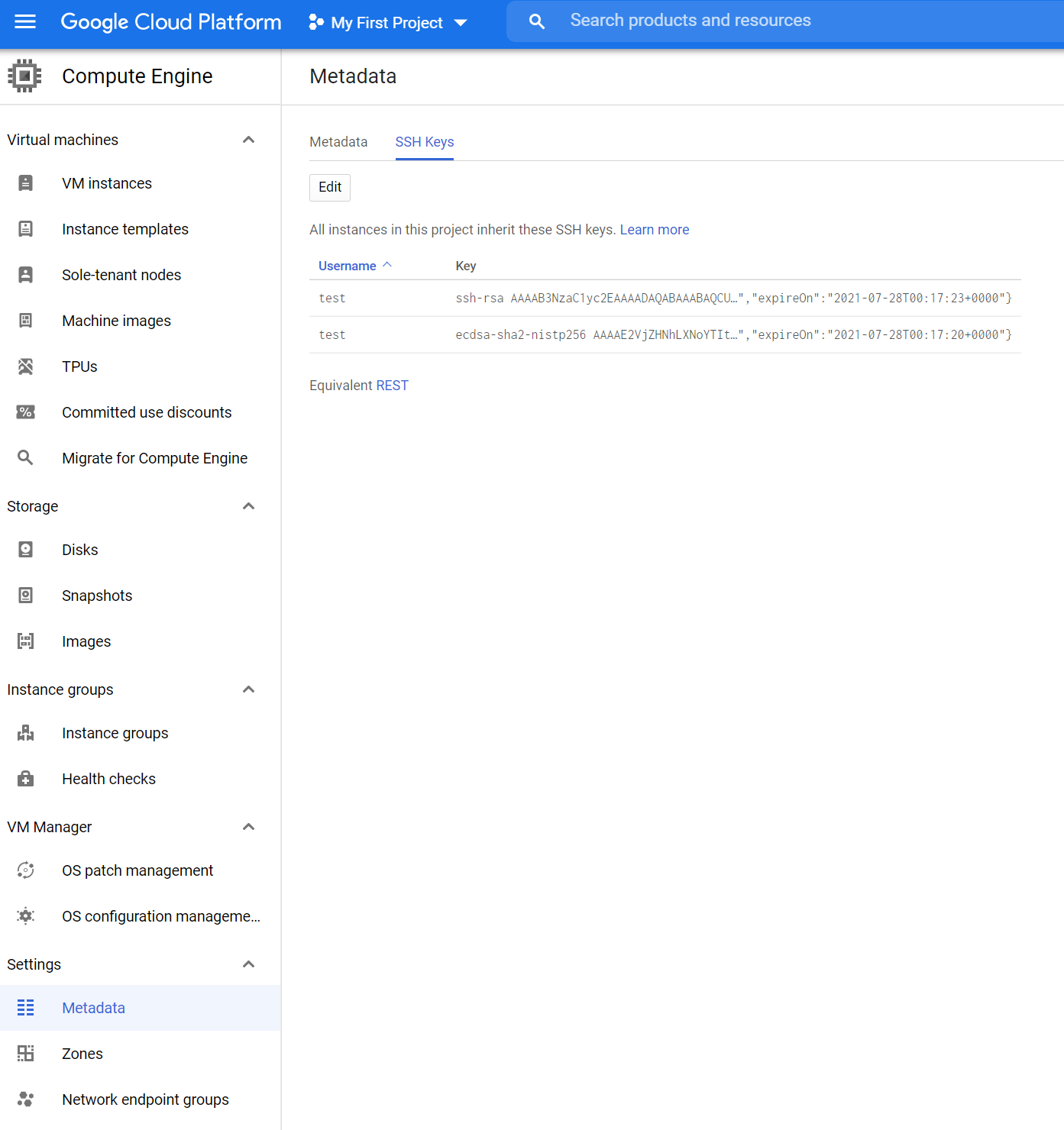Open OS patch management page

137,870
